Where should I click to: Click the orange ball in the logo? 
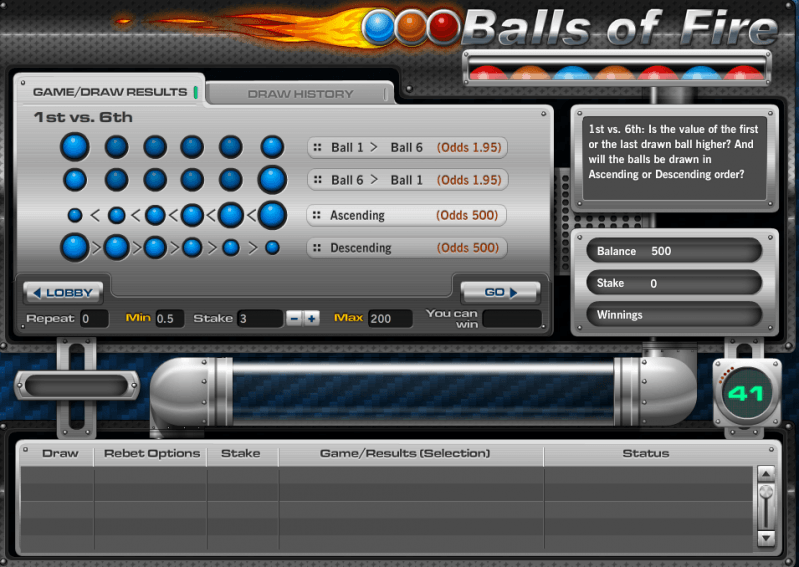(x=411, y=27)
